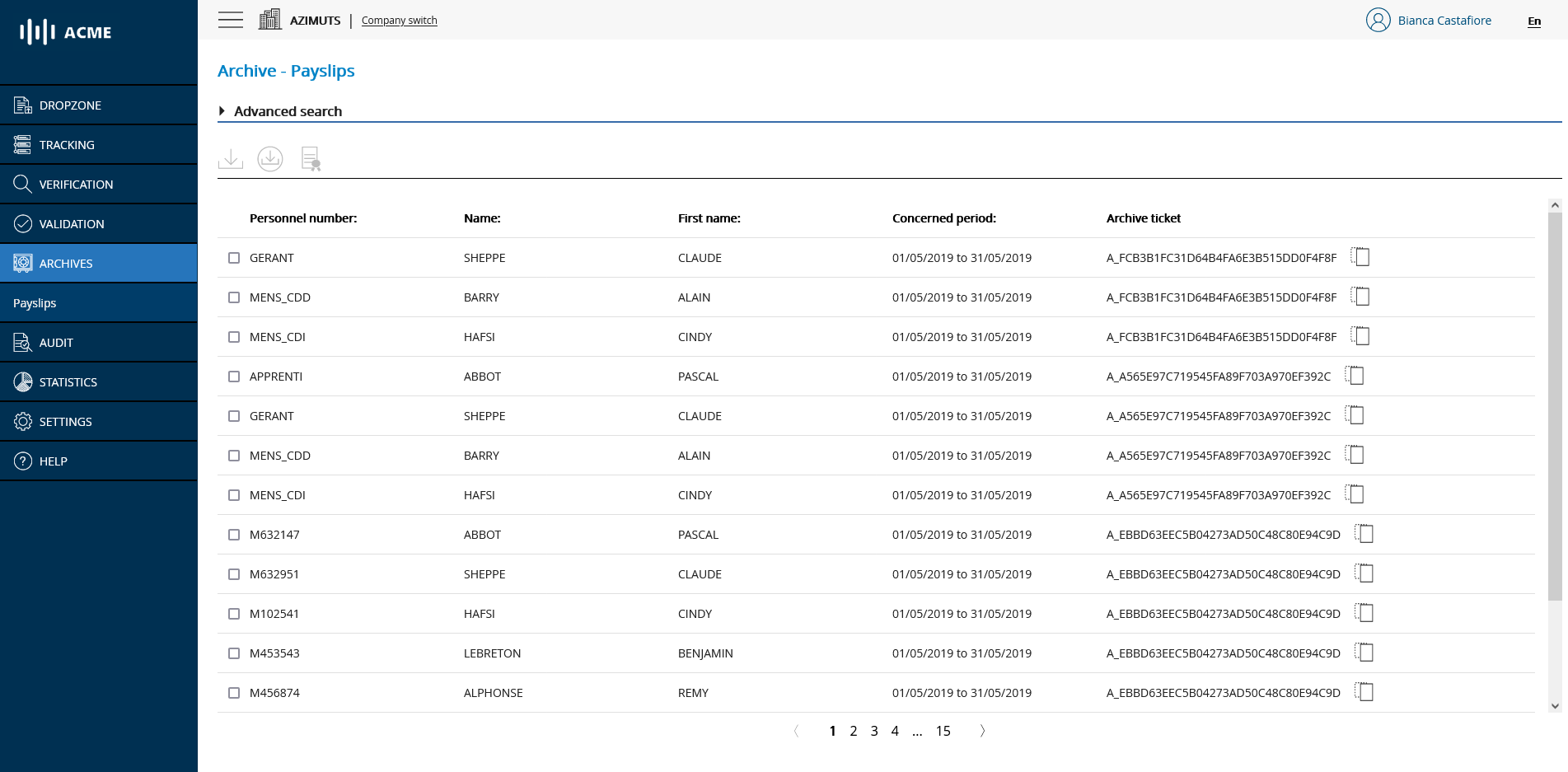Click the download selected payslips icon
1568x772 pixels.
pos(230,158)
